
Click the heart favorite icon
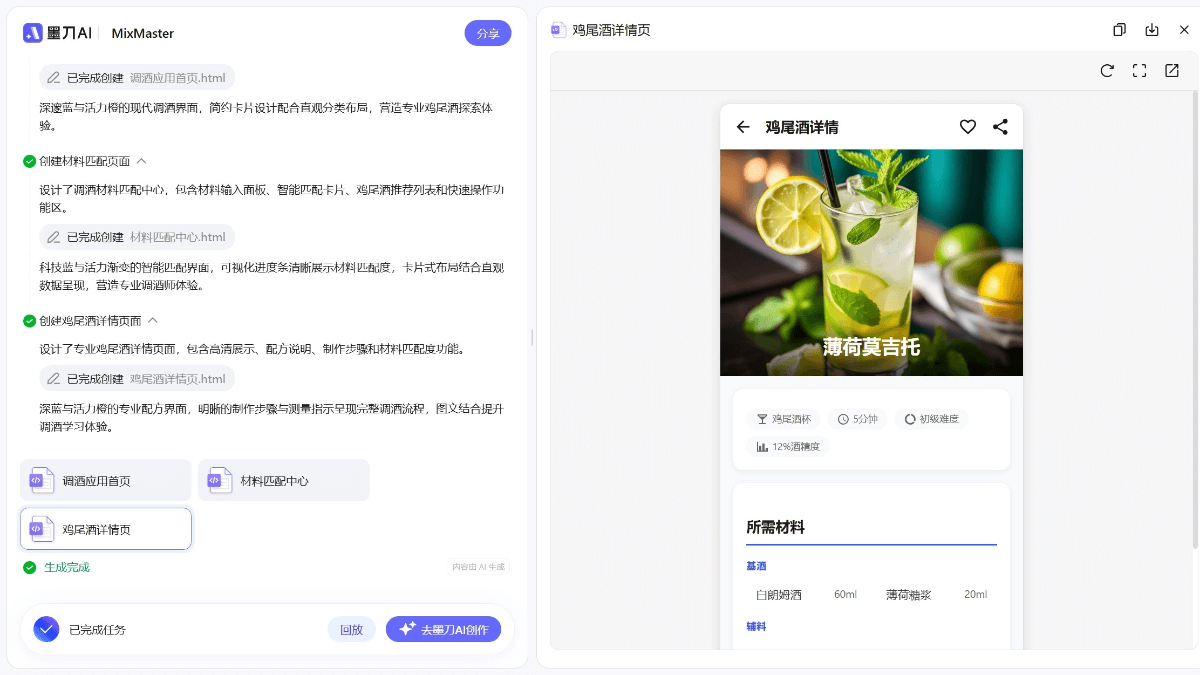pyautogui.click(x=967, y=127)
